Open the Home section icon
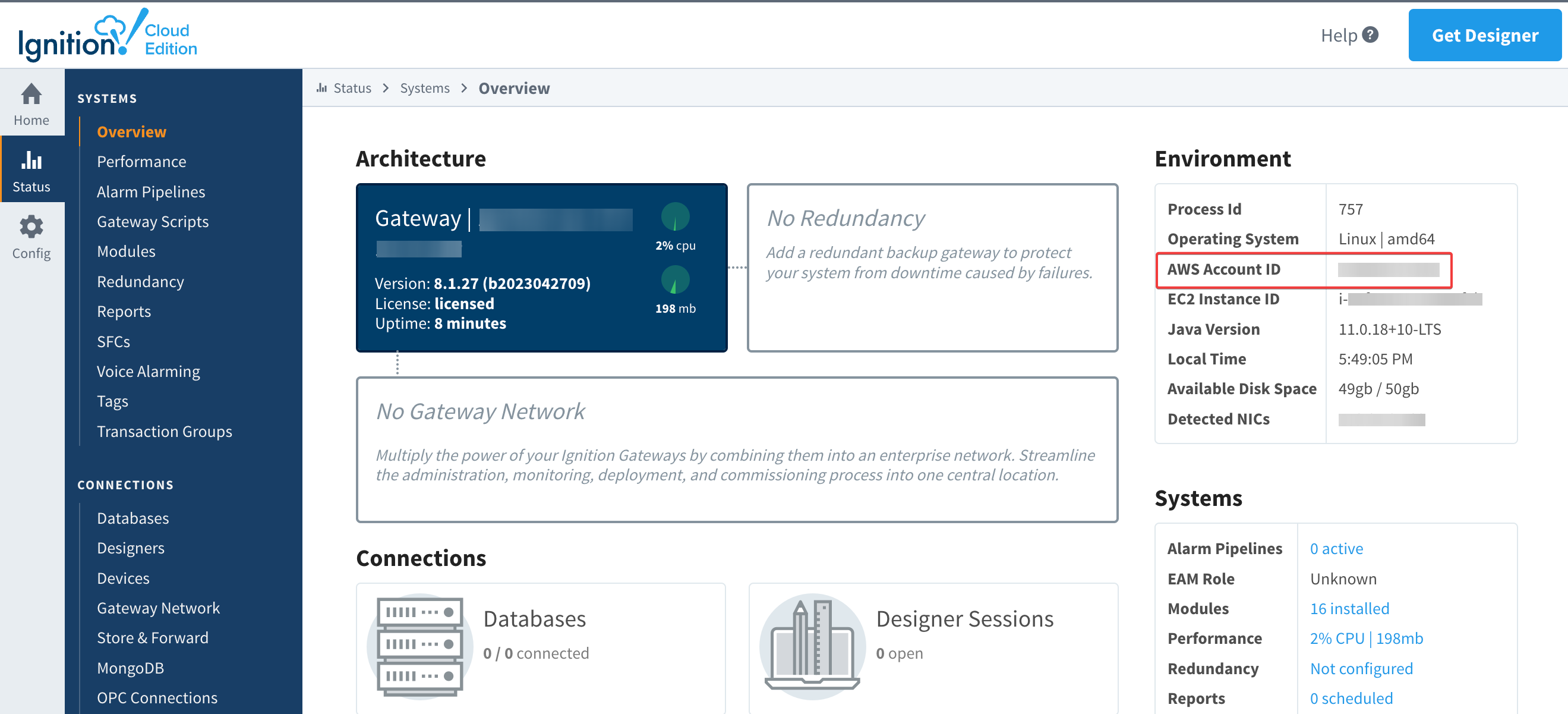Viewport: 1568px width, 714px height. [31, 94]
